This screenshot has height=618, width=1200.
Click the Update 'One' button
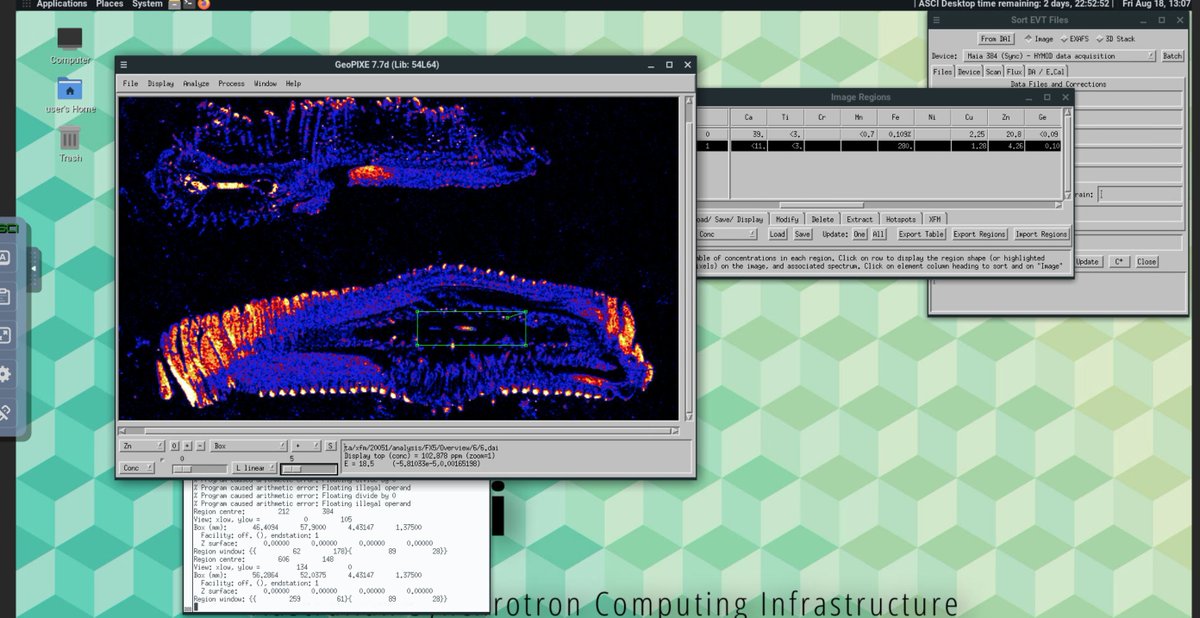click(860, 234)
